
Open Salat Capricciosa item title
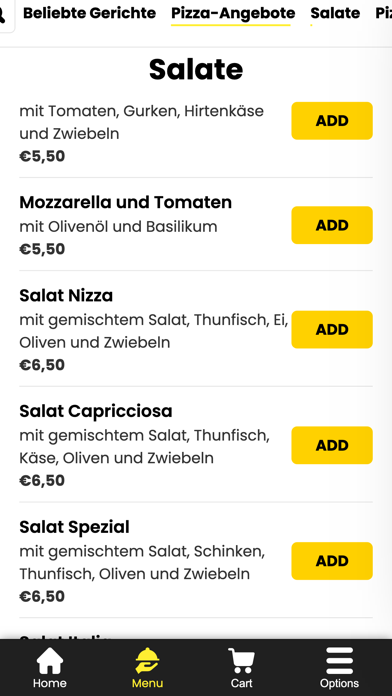(96, 411)
